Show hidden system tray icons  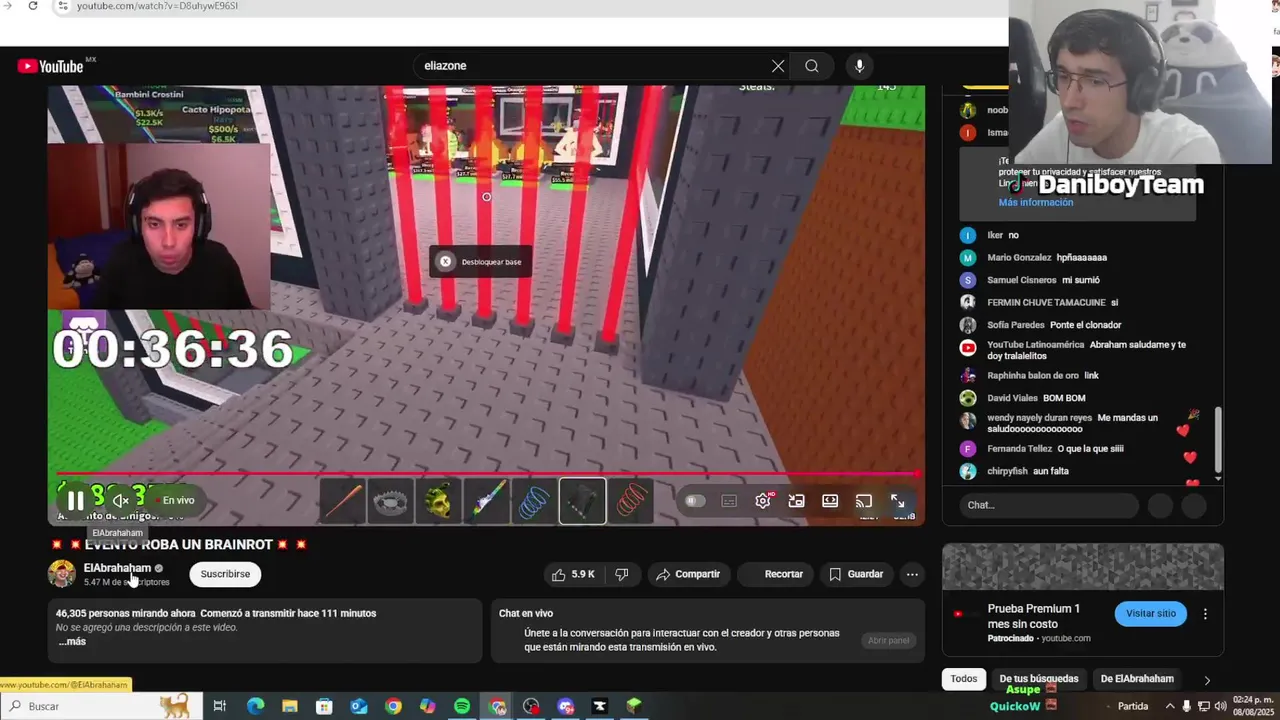coord(1169,706)
